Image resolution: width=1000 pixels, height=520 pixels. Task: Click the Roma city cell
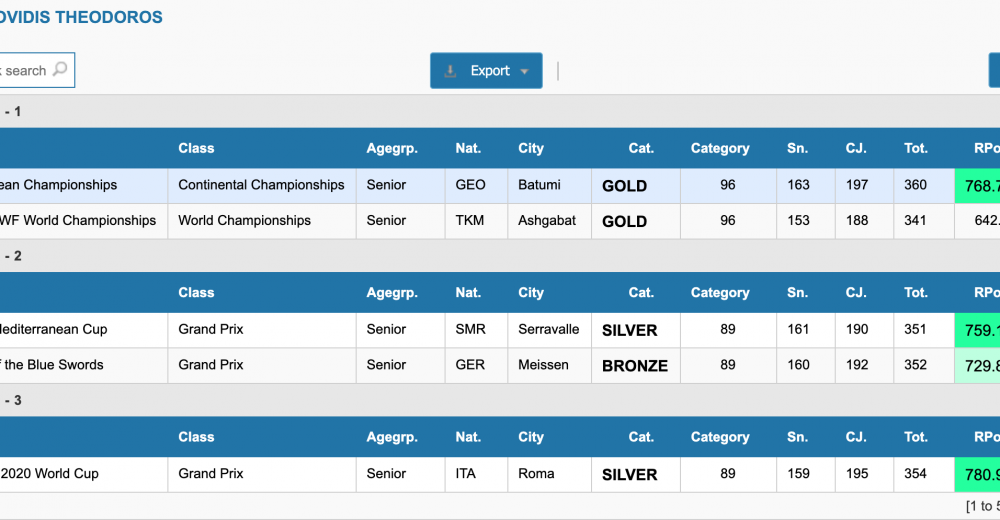tap(536, 474)
